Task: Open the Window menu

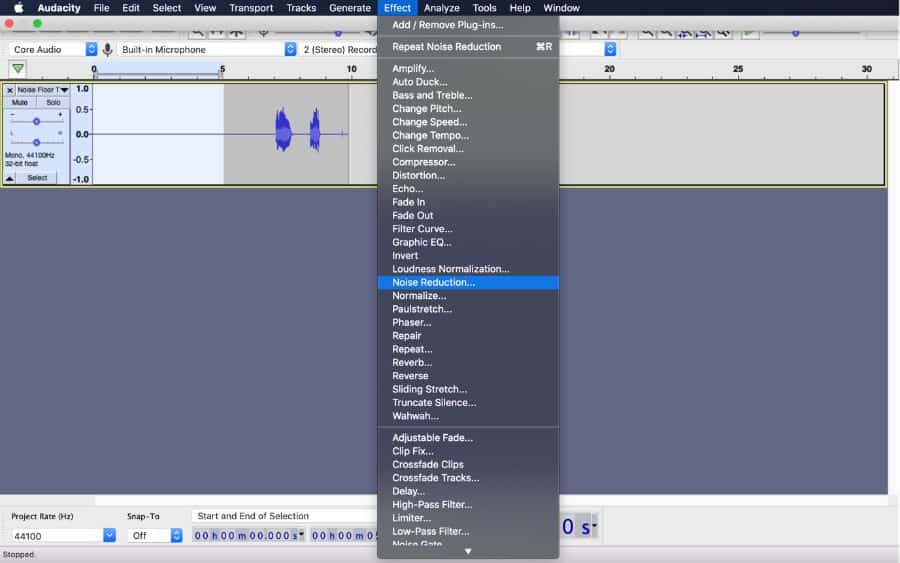Action: click(561, 8)
